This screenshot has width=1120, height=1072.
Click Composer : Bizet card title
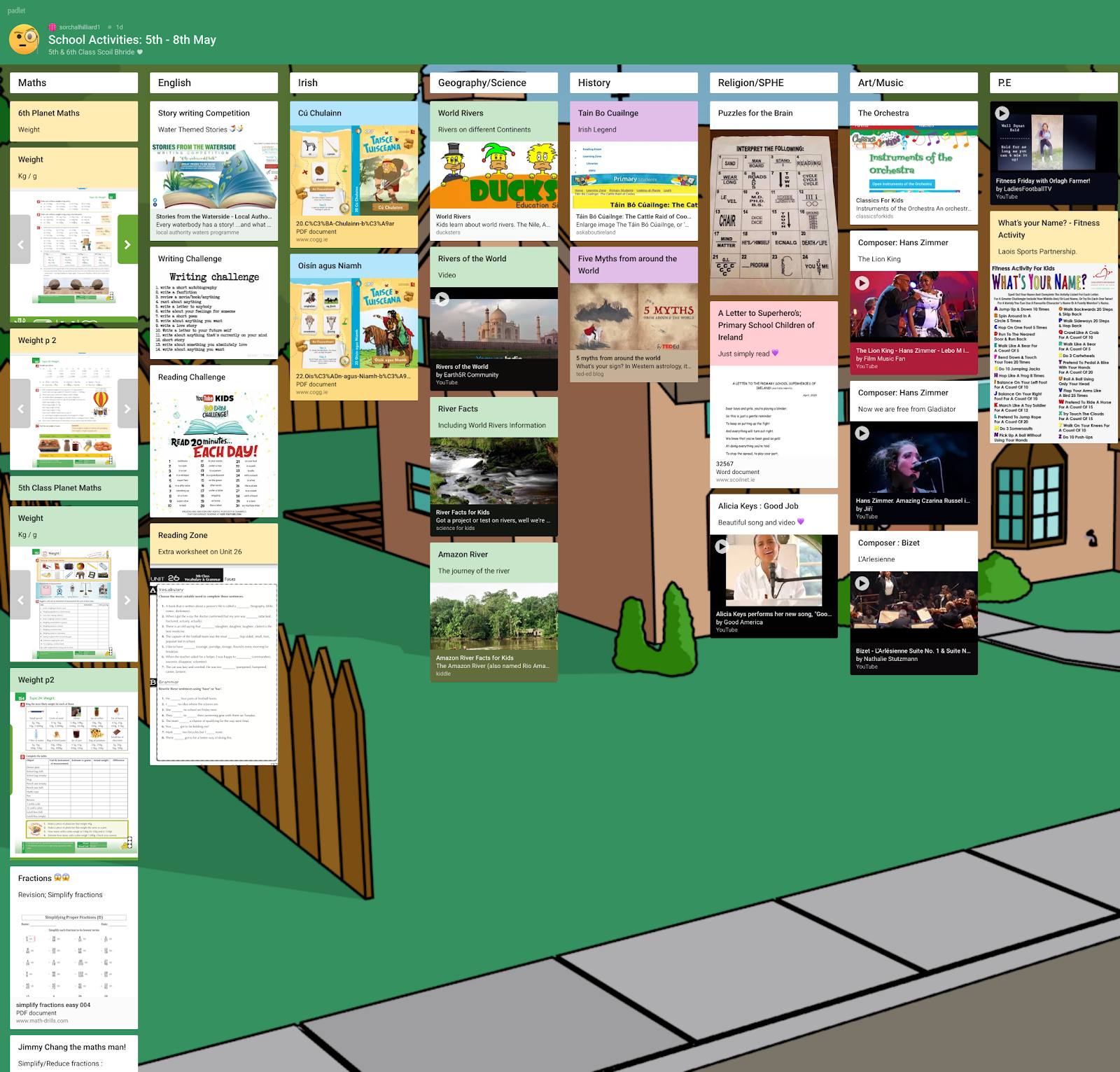coord(889,543)
